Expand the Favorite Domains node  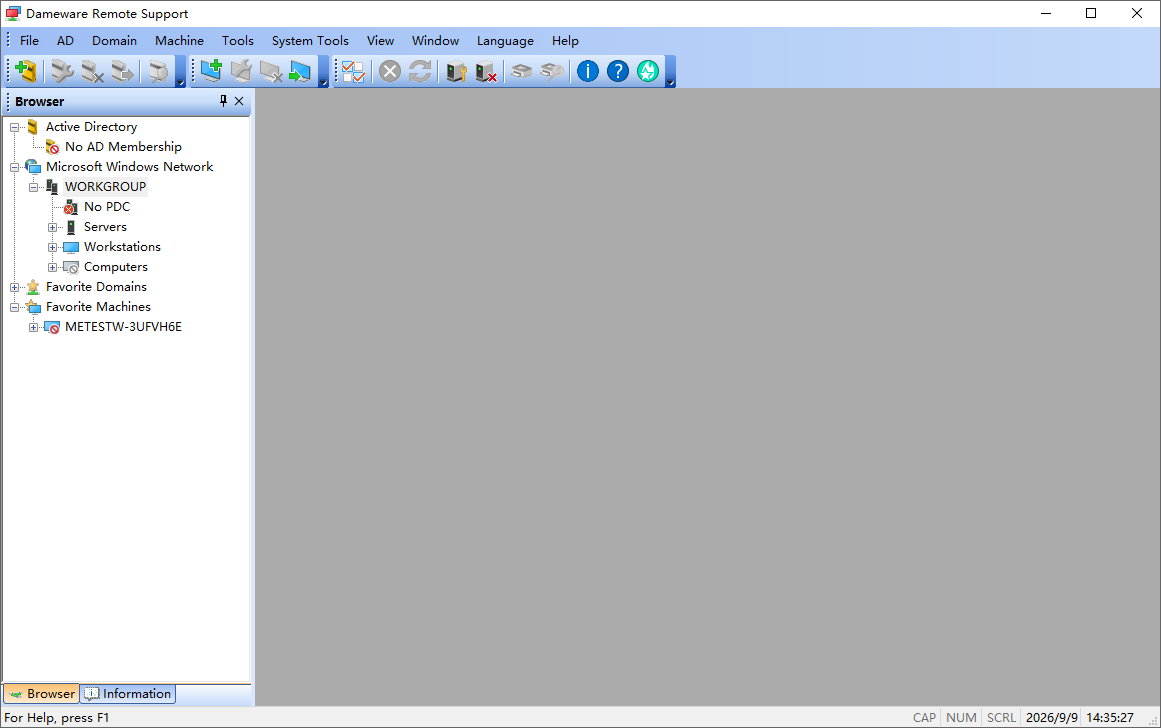[x=14, y=287]
